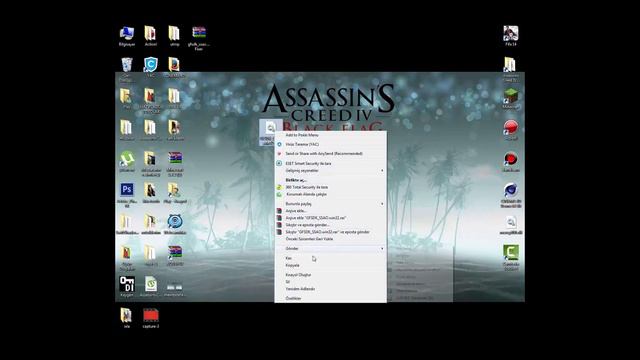Open the uTorrent desktop shortcut
The image size is (640, 360).
[127, 162]
